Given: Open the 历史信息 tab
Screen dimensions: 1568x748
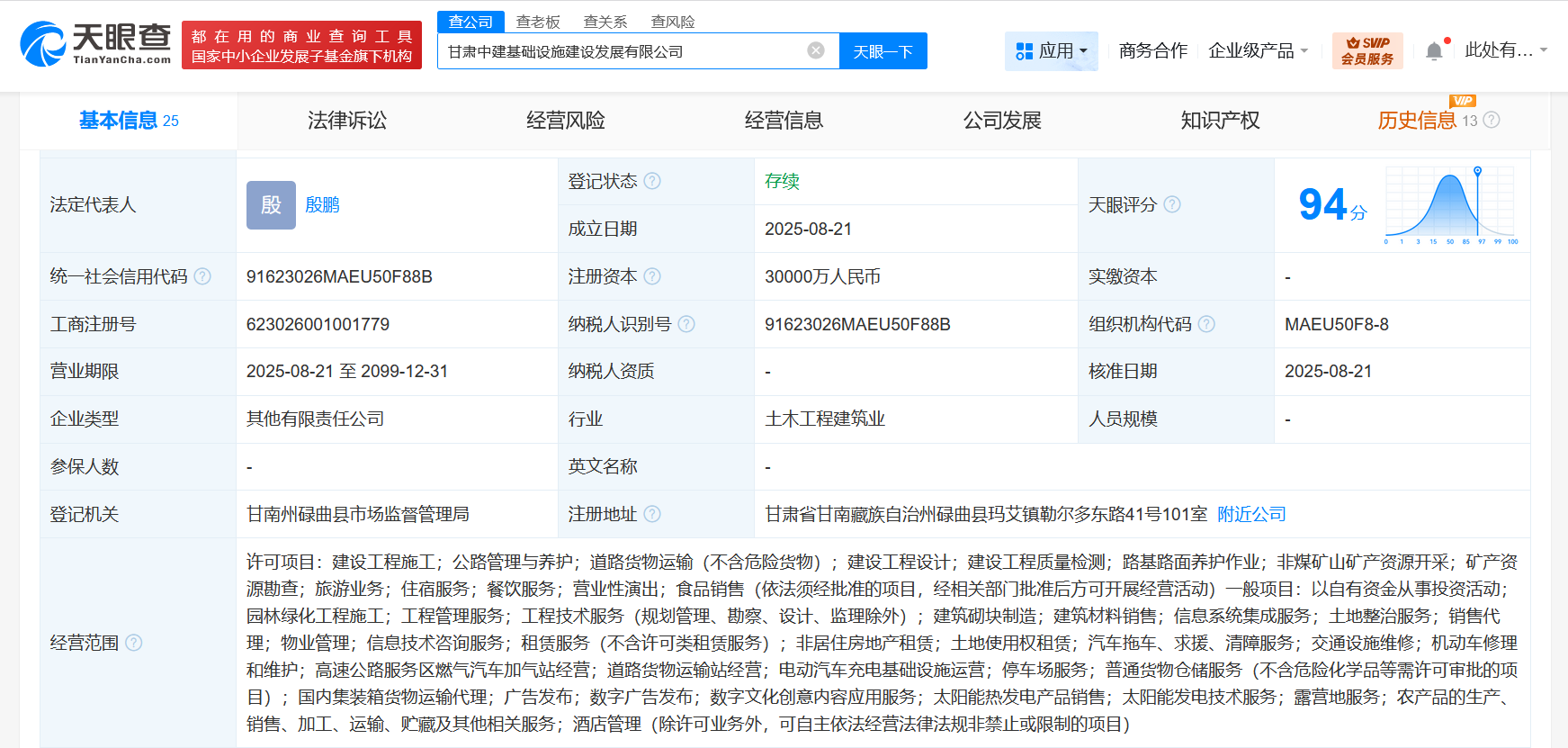Looking at the screenshot, I should point(1417,121).
